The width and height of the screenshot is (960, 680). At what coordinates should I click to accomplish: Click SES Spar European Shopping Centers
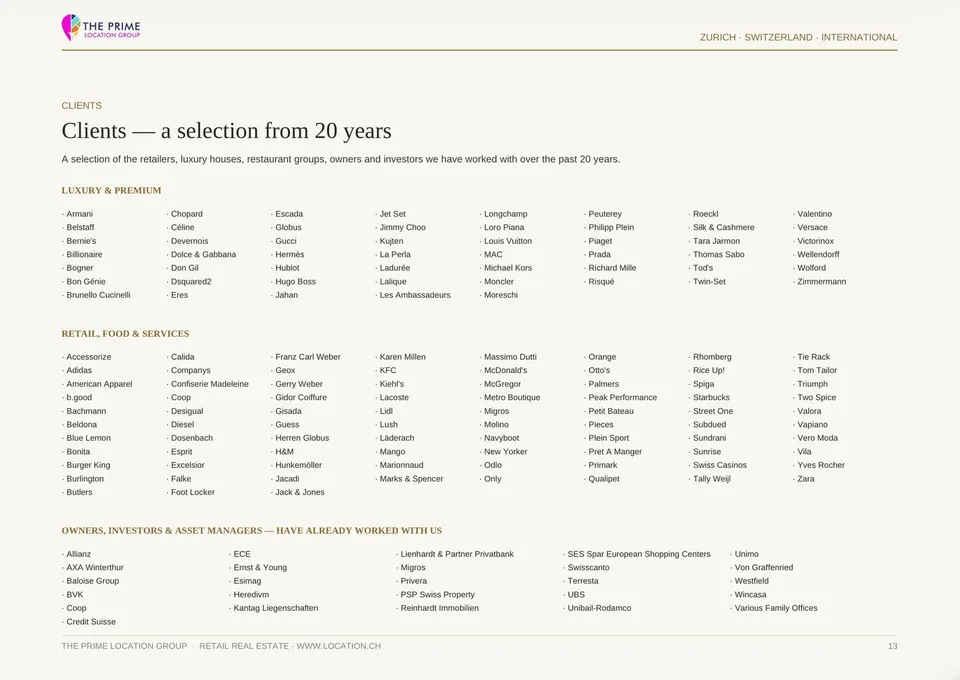(x=639, y=554)
